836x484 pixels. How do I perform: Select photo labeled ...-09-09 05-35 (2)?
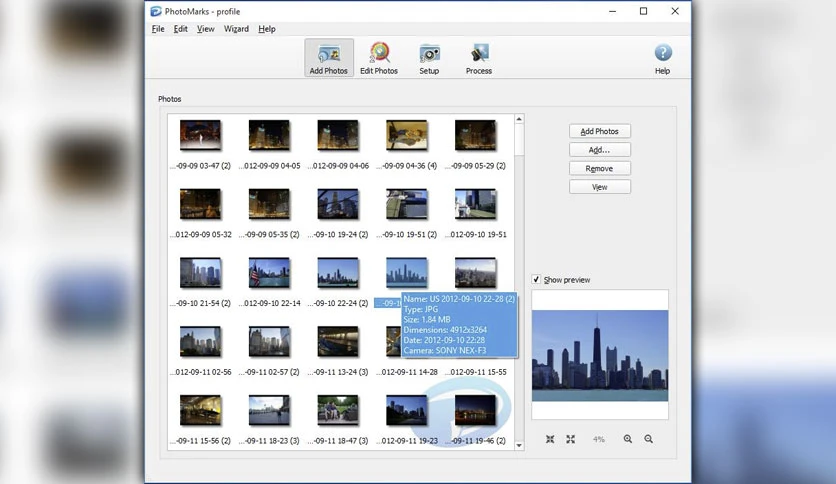coord(269,204)
